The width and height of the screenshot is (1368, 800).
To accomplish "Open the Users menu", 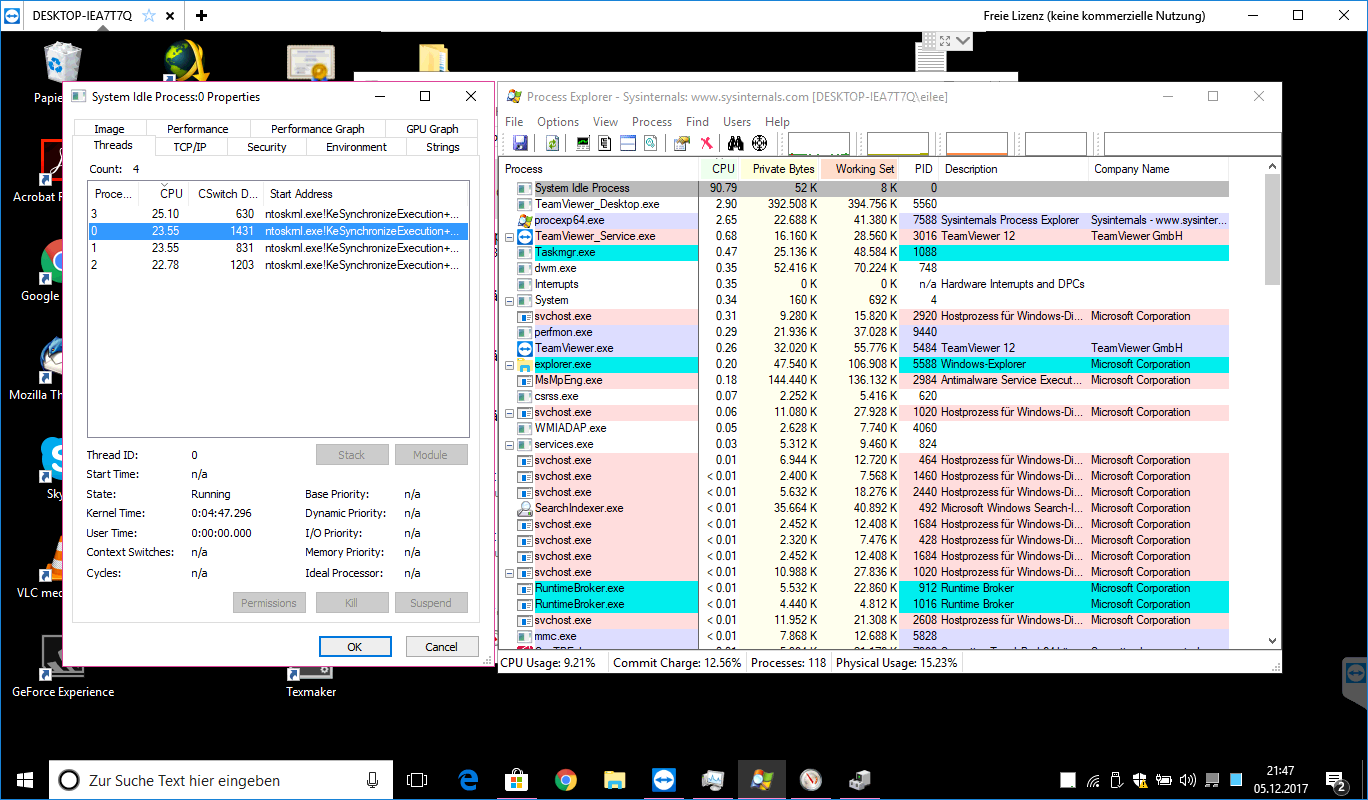I will (x=737, y=122).
